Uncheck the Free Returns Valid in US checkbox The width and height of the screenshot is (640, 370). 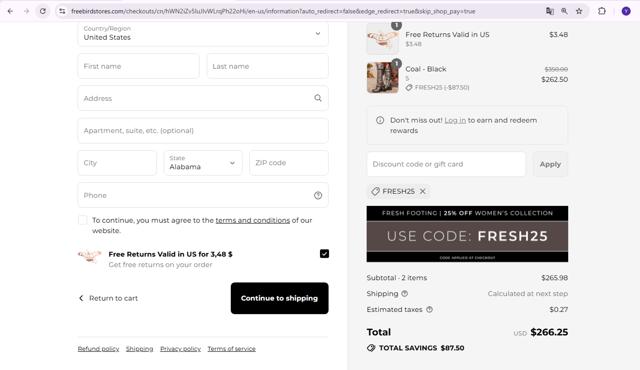pyautogui.click(x=324, y=254)
